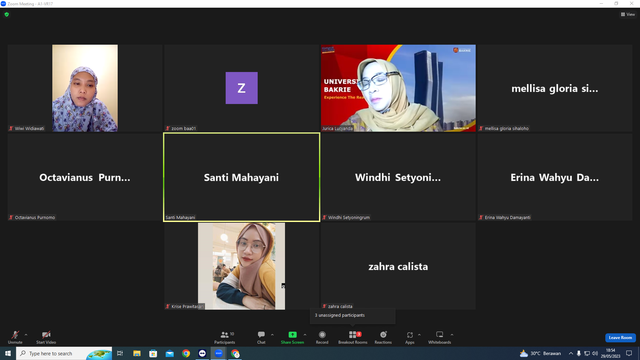
Task: Select Octavianus Purnomo's tile
Action: coord(85,177)
